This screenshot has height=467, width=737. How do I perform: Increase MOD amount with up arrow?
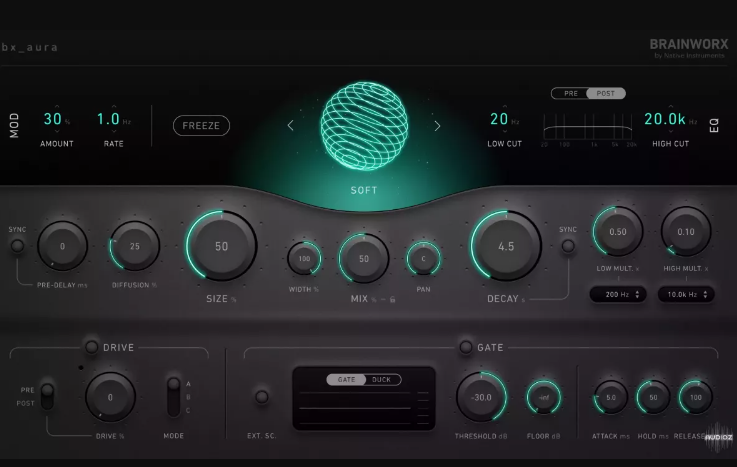(57, 107)
